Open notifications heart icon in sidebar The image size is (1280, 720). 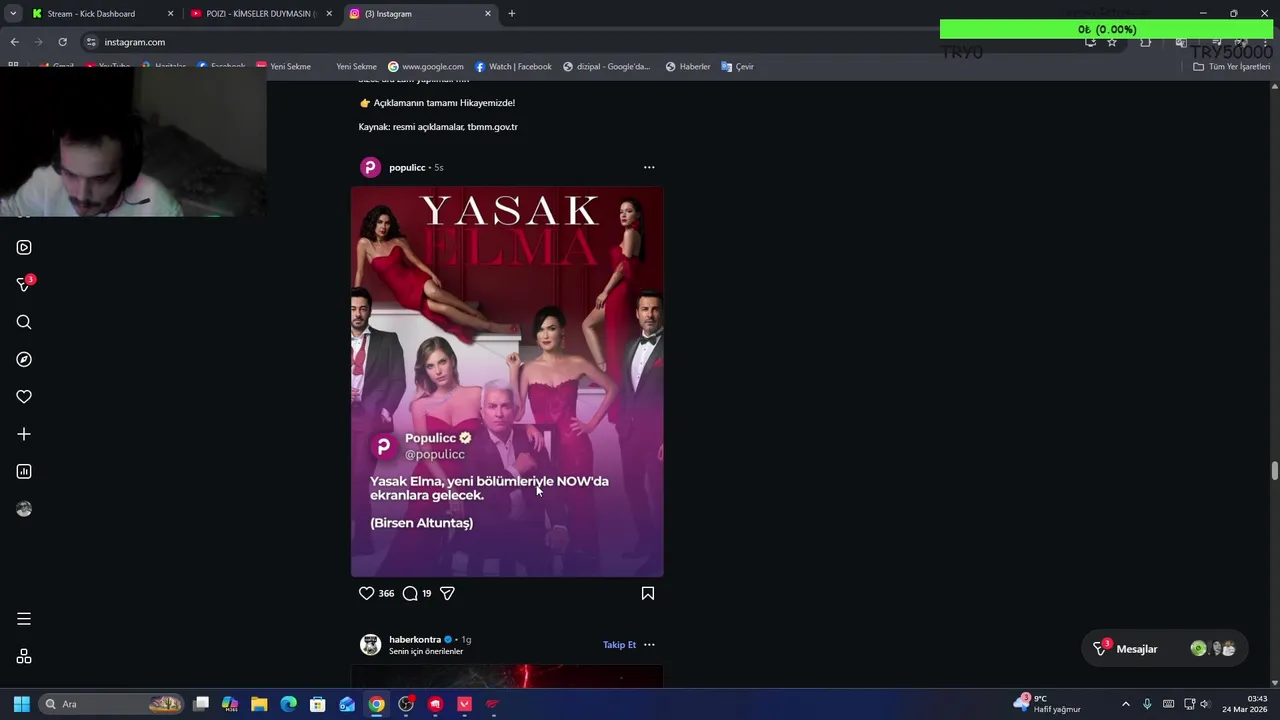pos(24,397)
